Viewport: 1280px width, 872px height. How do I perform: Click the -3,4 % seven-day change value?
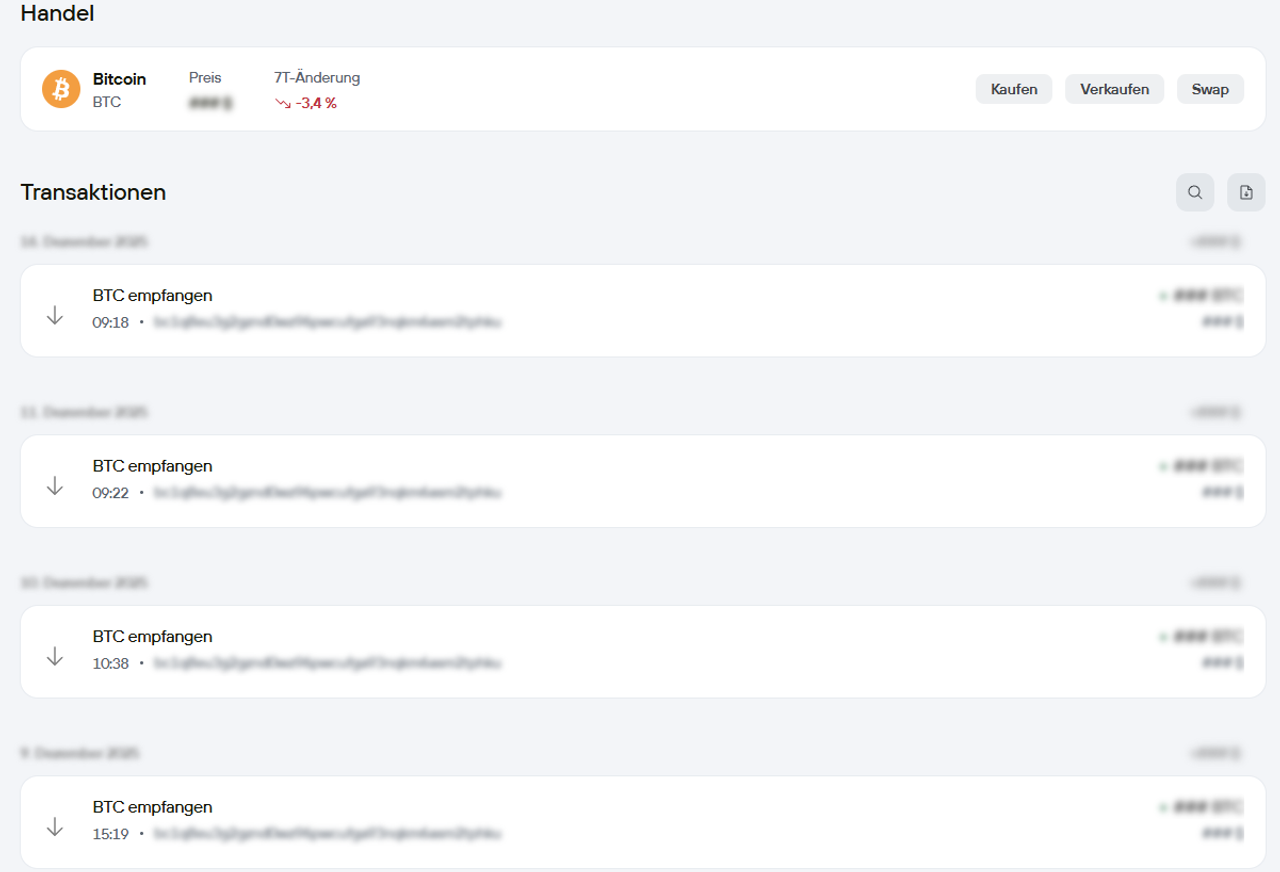pos(316,103)
